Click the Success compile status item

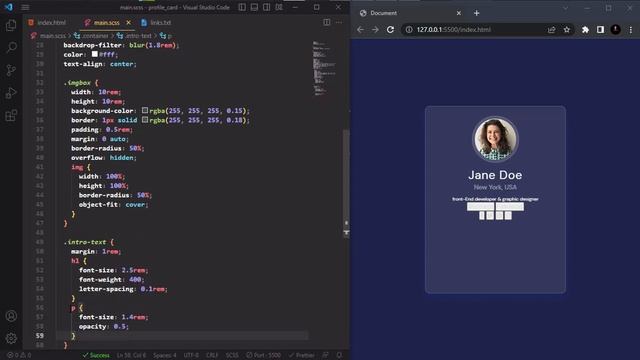tap(96, 355)
